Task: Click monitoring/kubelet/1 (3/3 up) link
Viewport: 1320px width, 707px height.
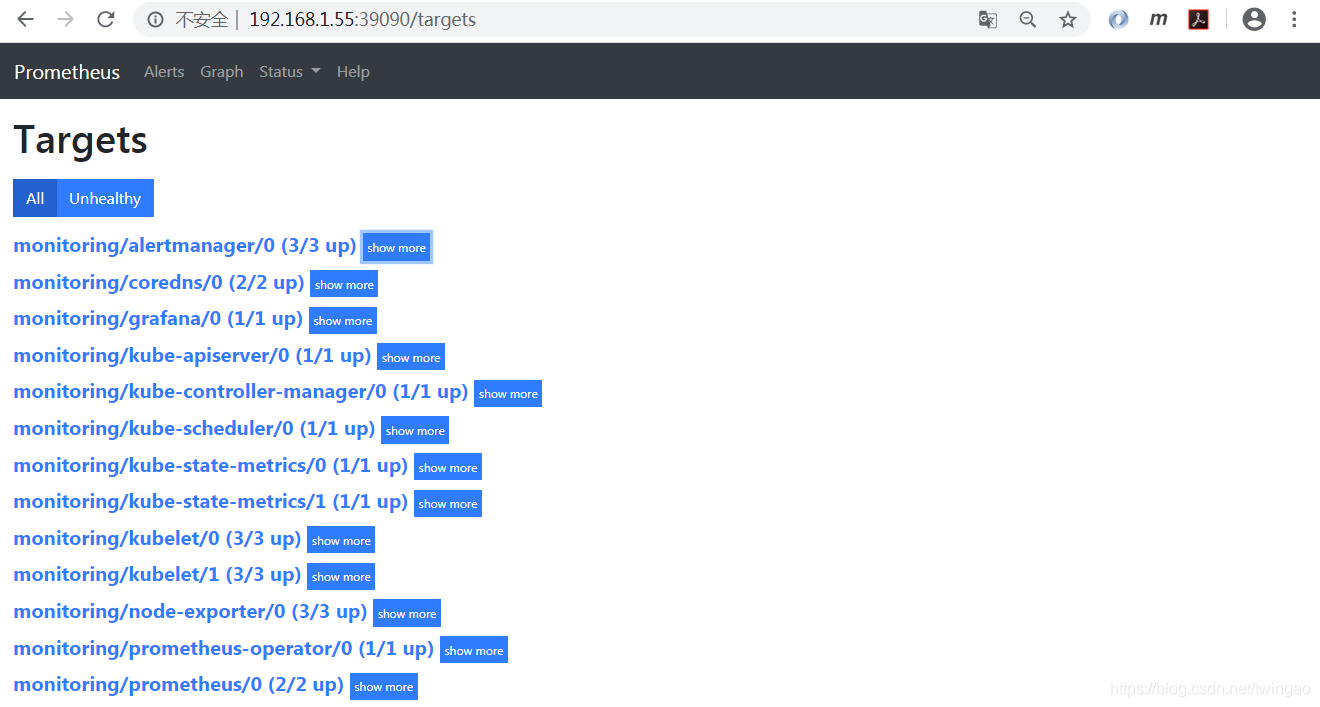Action: pyautogui.click(x=157, y=574)
